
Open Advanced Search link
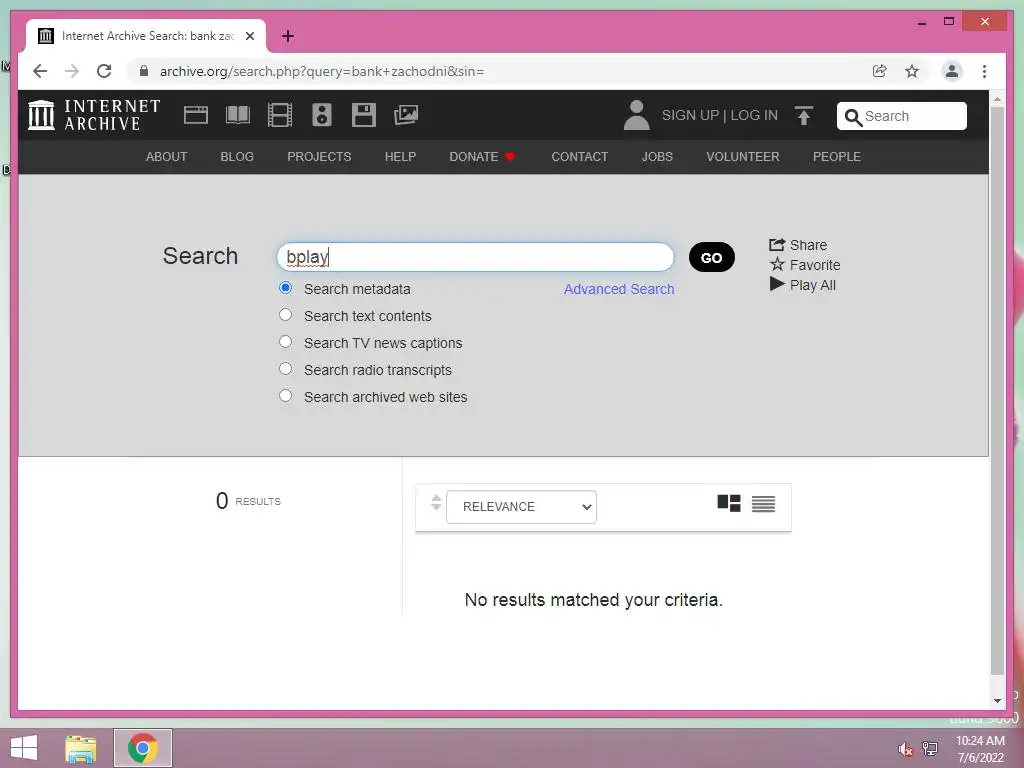click(x=619, y=289)
